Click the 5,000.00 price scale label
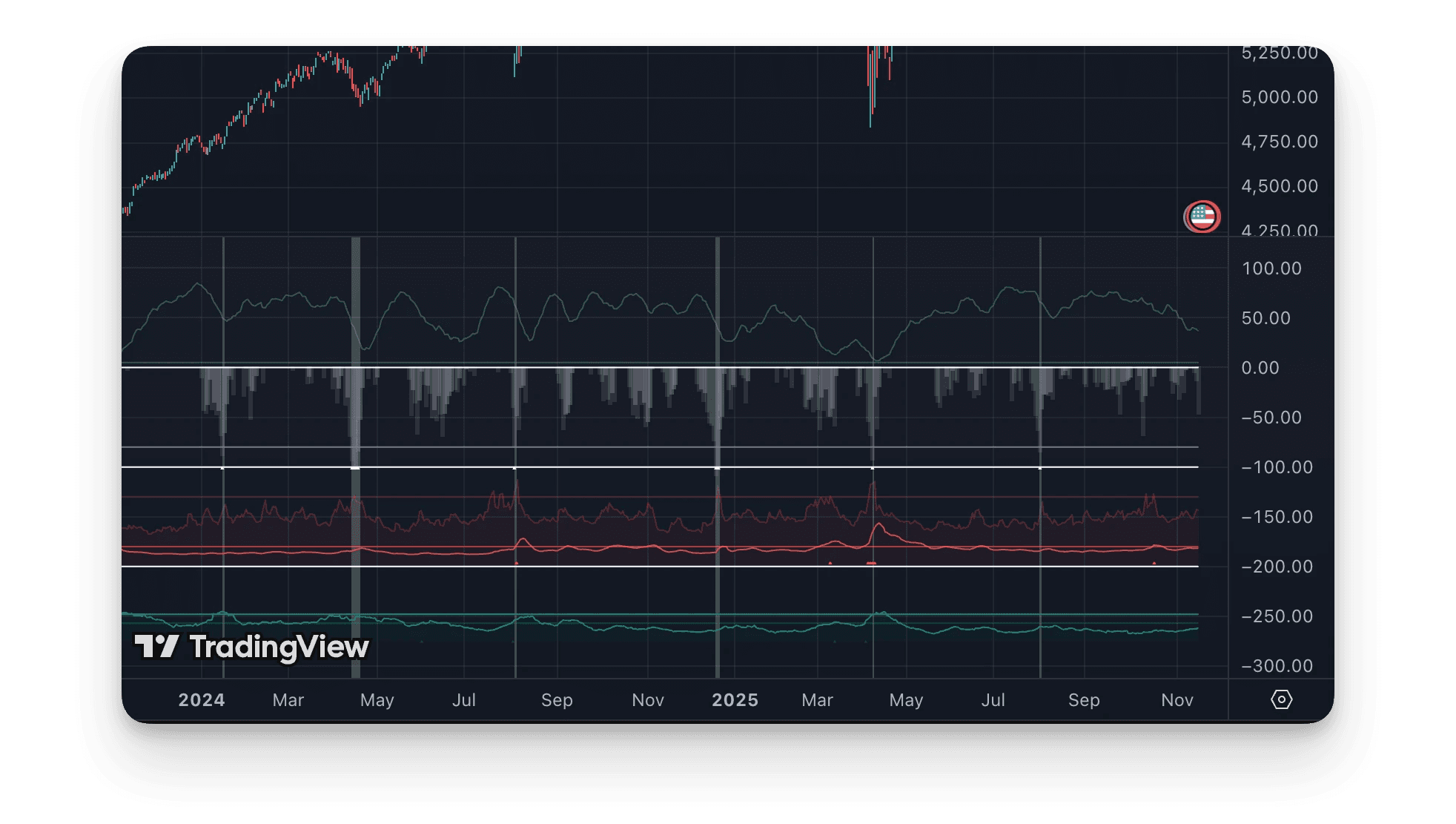Image resolution: width=1456 pixels, height=824 pixels. point(1280,97)
